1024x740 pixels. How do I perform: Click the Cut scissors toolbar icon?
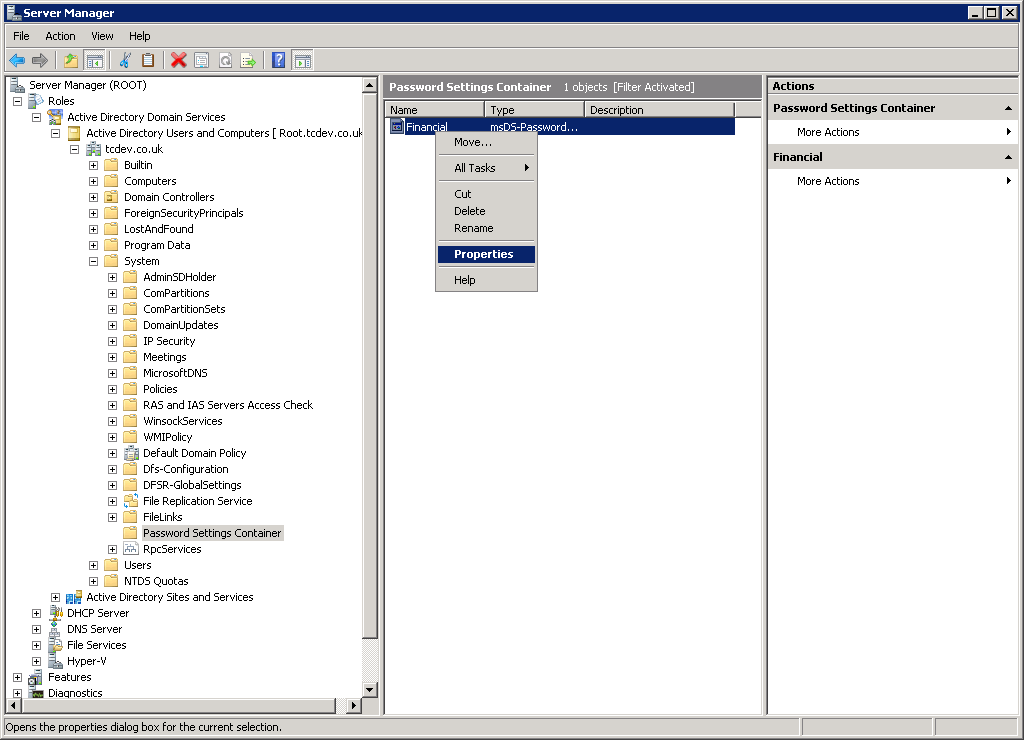(x=125, y=61)
